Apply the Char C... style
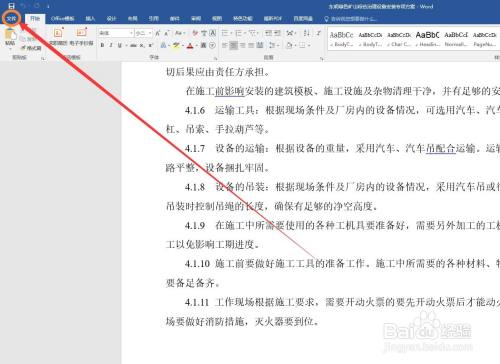The height and width of the screenshot is (364, 500). 399,39
